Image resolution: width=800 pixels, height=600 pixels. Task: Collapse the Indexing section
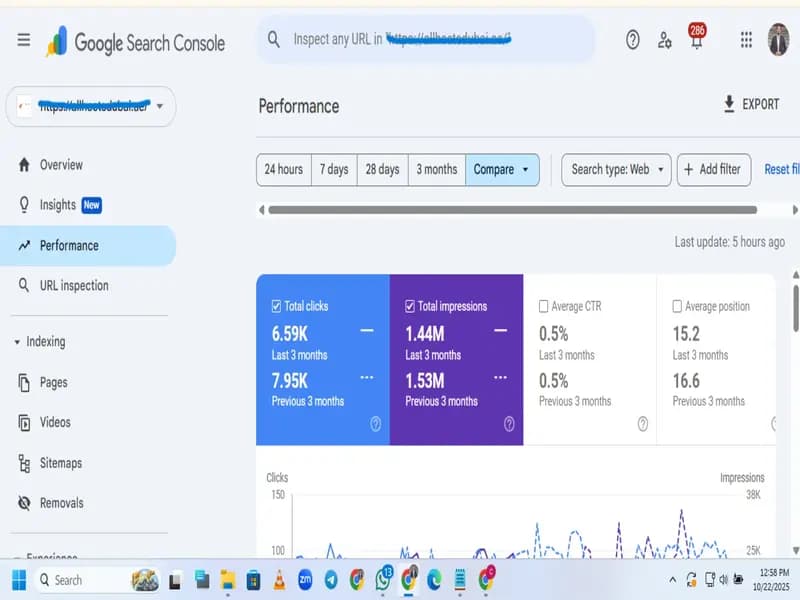coord(17,342)
